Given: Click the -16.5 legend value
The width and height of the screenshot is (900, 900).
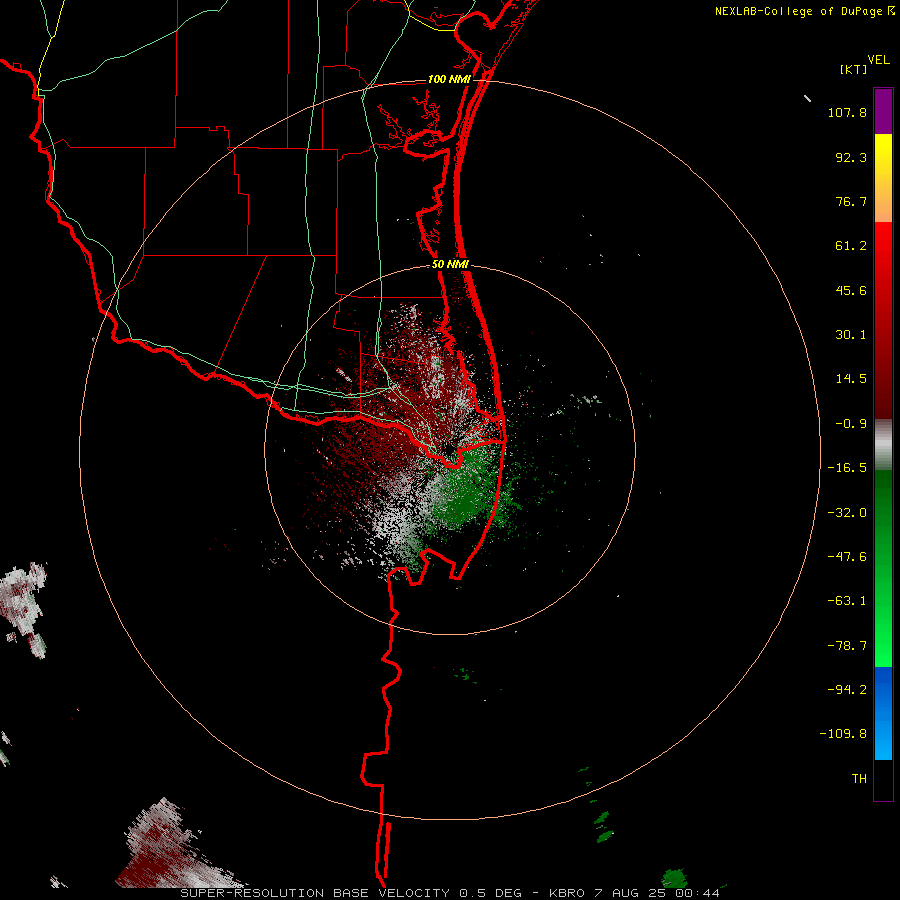Looking at the screenshot, I should pyautogui.click(x=847, y=468).
